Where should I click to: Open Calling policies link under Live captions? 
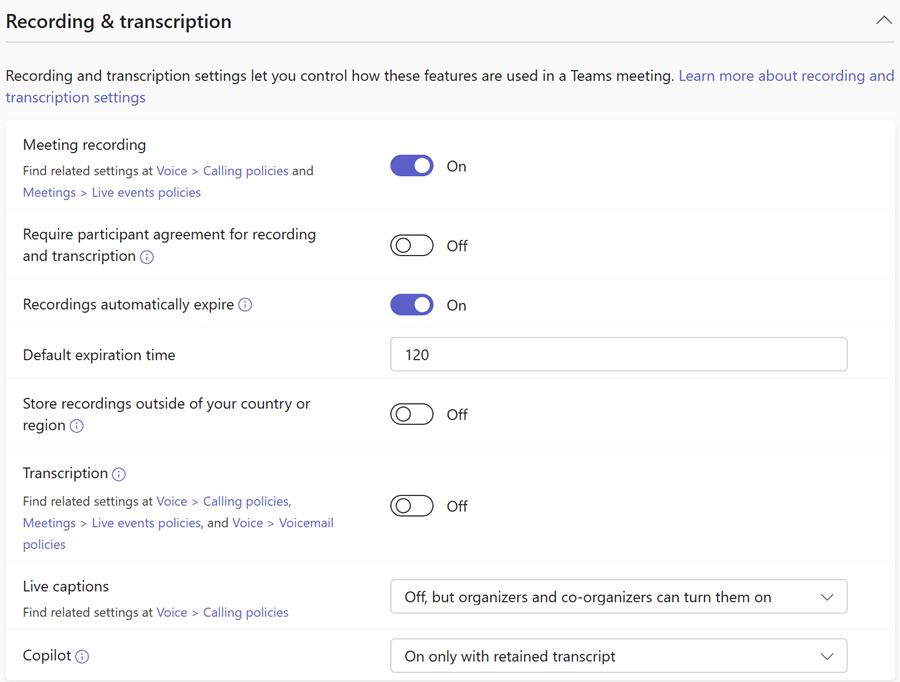245,612
